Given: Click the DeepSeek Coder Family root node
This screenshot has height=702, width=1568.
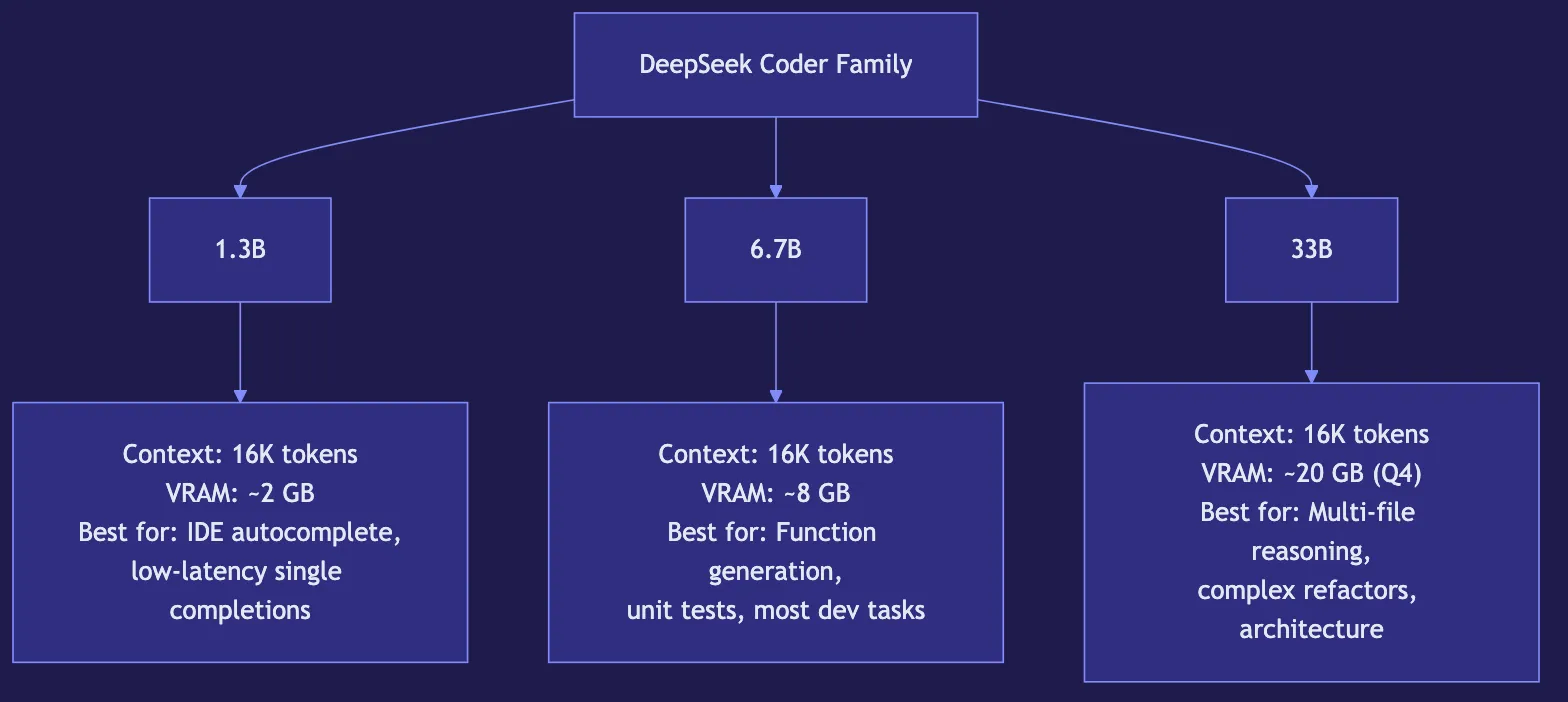Looking at the screenshot, I should [775, 65].
